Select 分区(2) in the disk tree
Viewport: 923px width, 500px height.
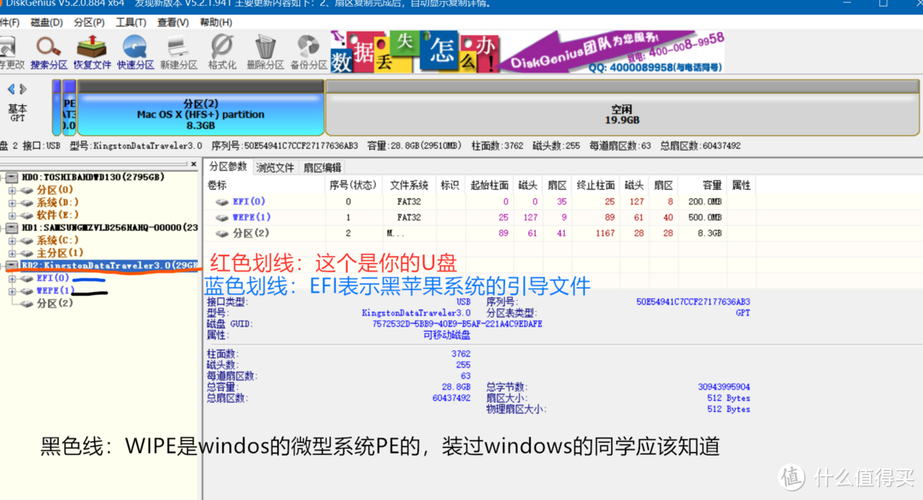55,303
